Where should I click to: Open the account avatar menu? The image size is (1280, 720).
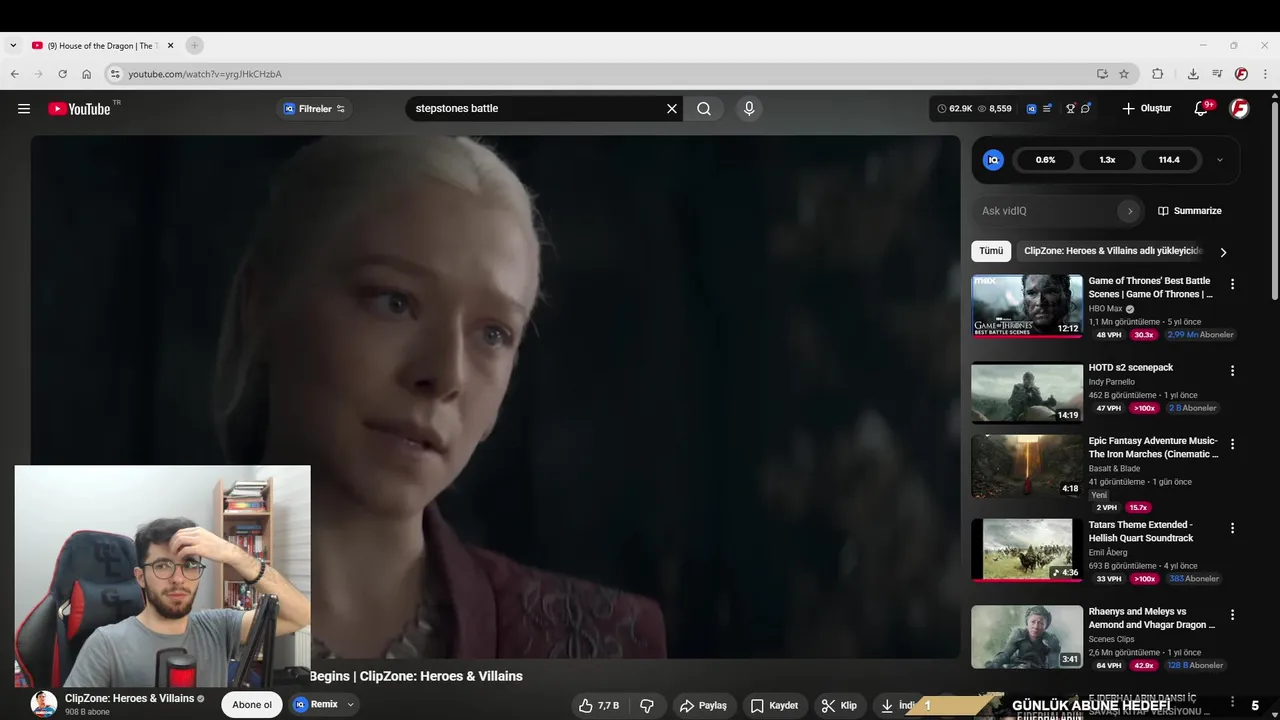[1239, 109]
